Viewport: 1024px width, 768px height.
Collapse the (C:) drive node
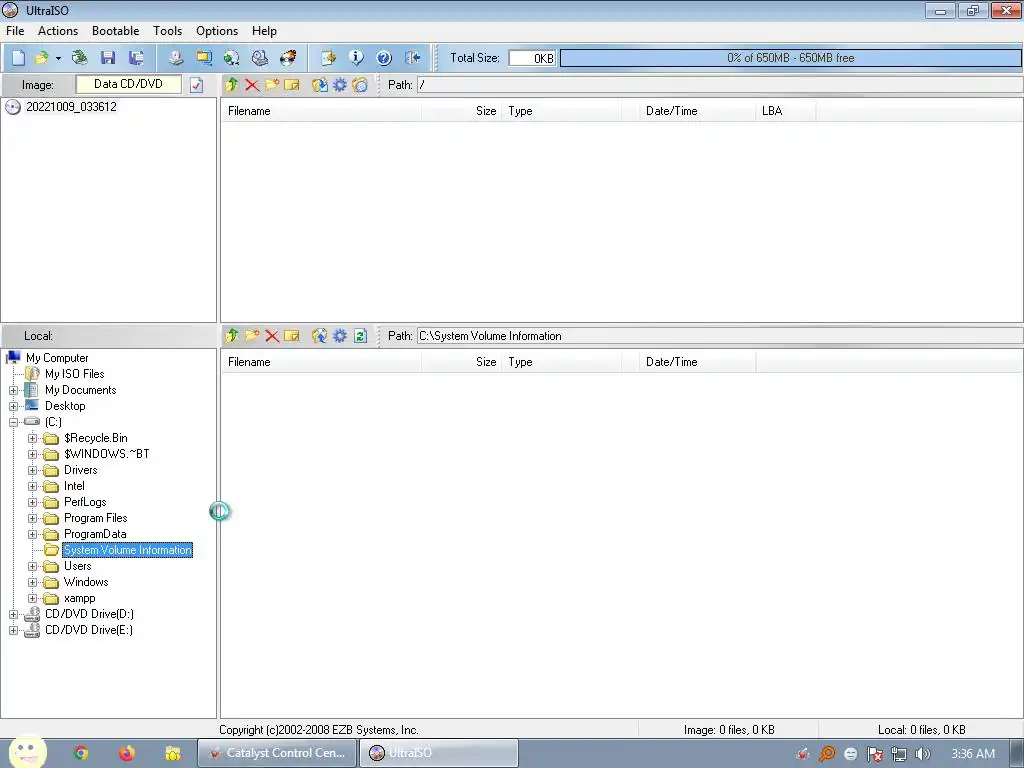[x=13, y=423]
